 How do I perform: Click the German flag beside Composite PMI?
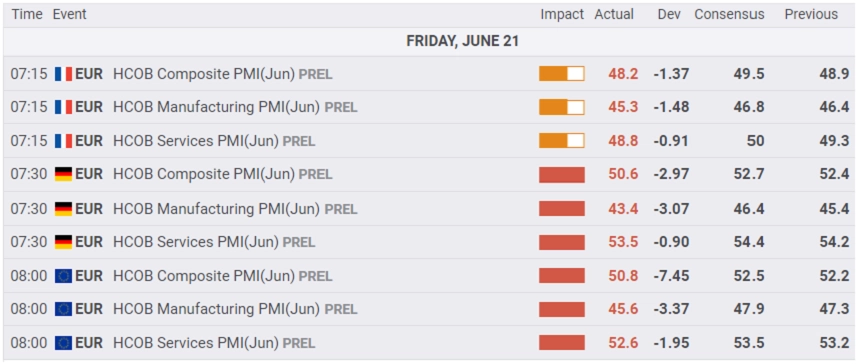pos(63,175)
